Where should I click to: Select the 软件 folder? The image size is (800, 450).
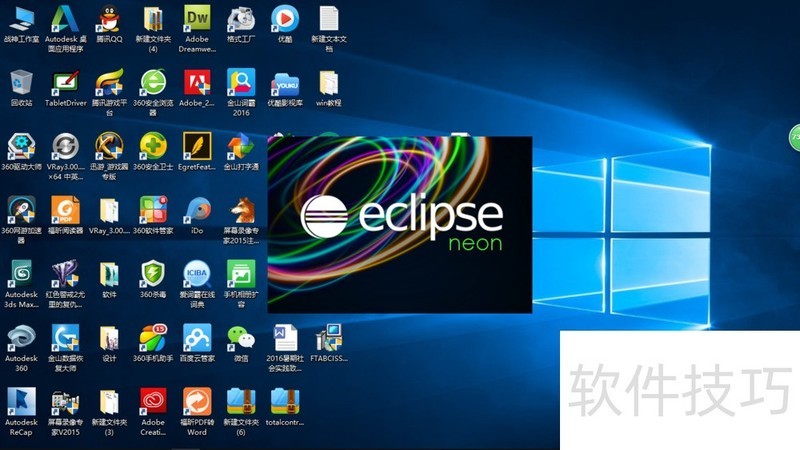click(109, 274)
